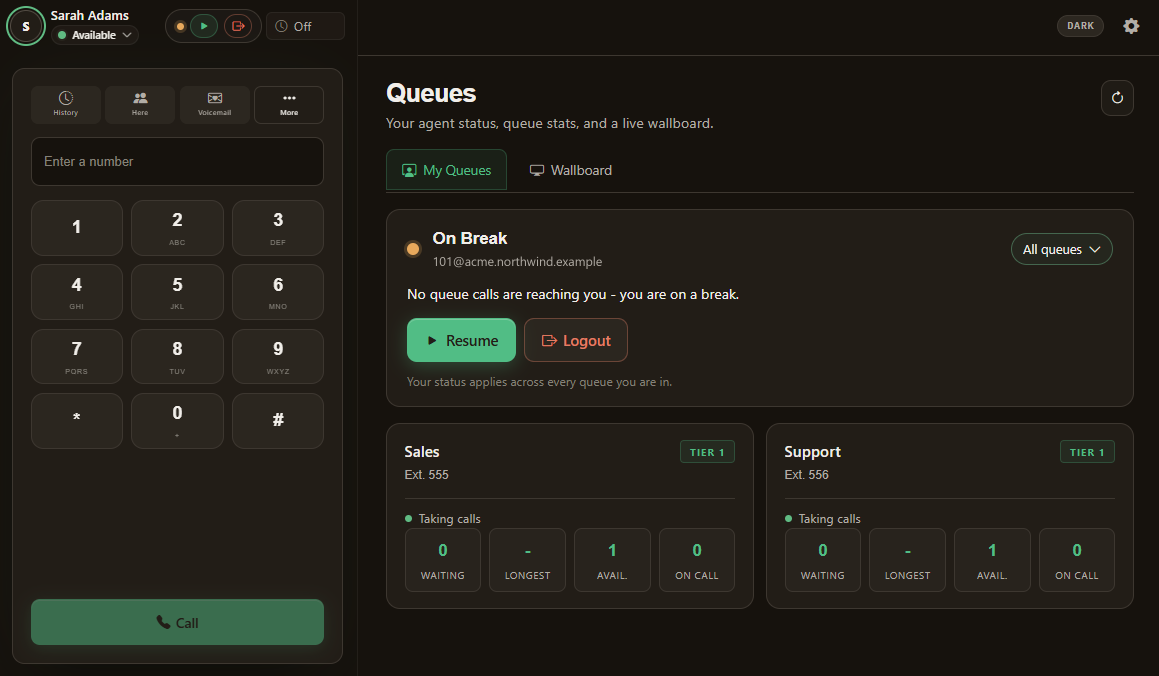Tap dialpad key 5 JKL

[177, 292]
